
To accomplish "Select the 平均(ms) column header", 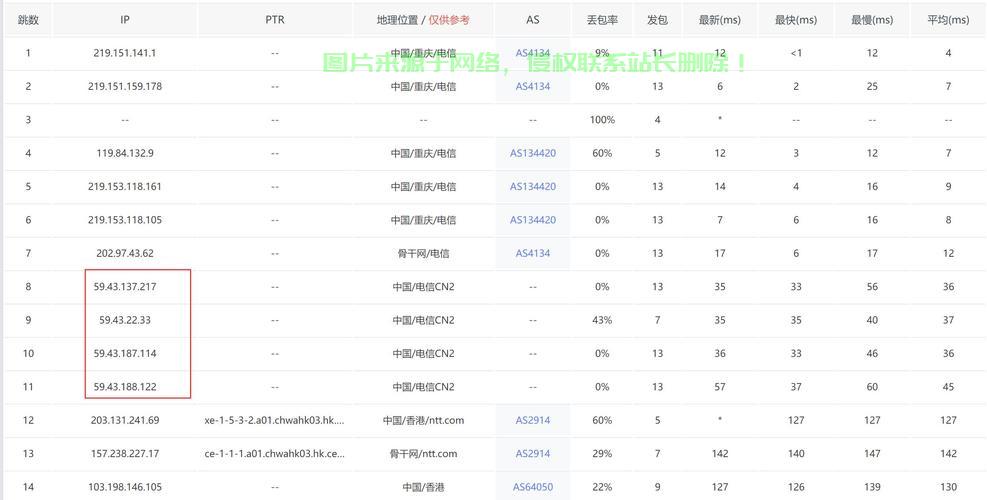I will [948, 20].
